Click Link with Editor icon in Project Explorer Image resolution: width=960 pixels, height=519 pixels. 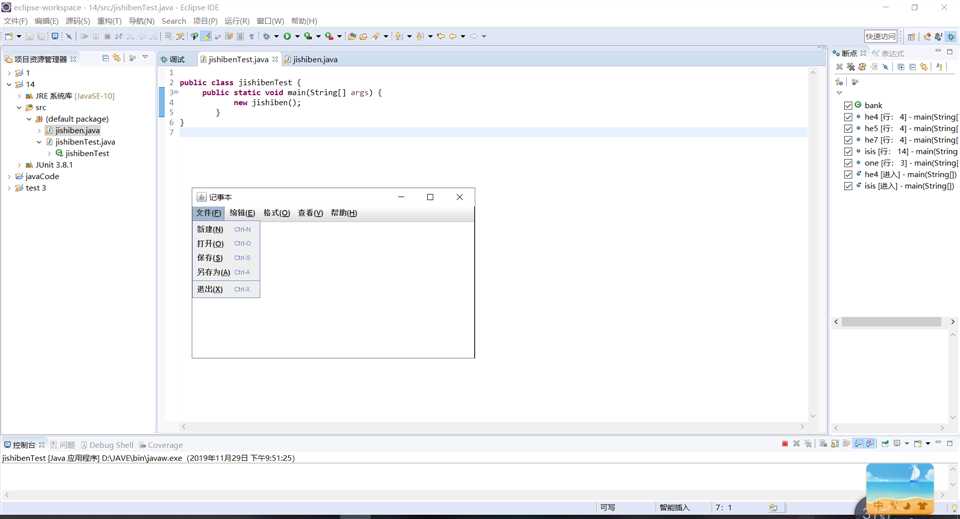tap(116, 58)
